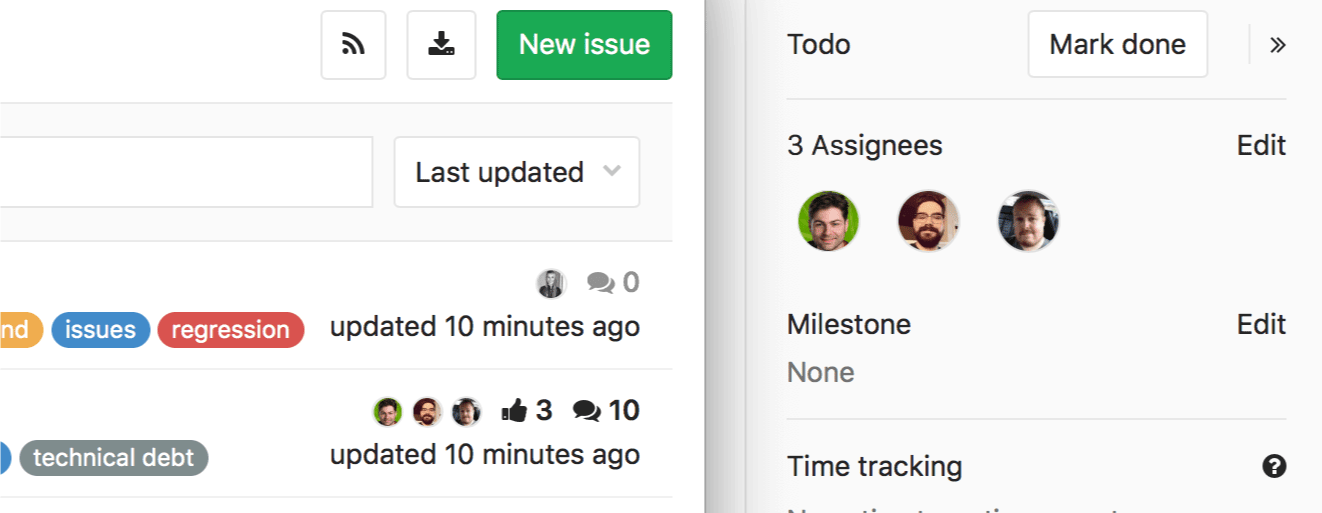Screen dimensions: 1322x513
Task: Click the export issues download icon
Action: pos(441,45)
